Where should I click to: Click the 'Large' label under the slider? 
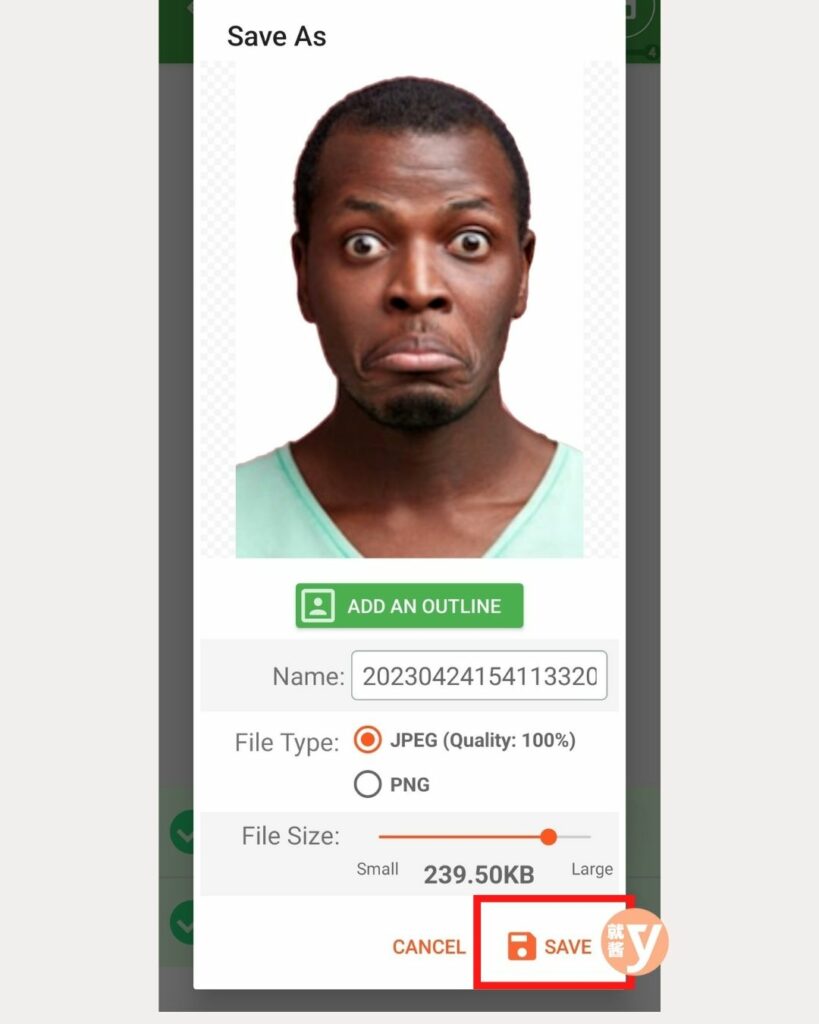(x=592, y=869)
